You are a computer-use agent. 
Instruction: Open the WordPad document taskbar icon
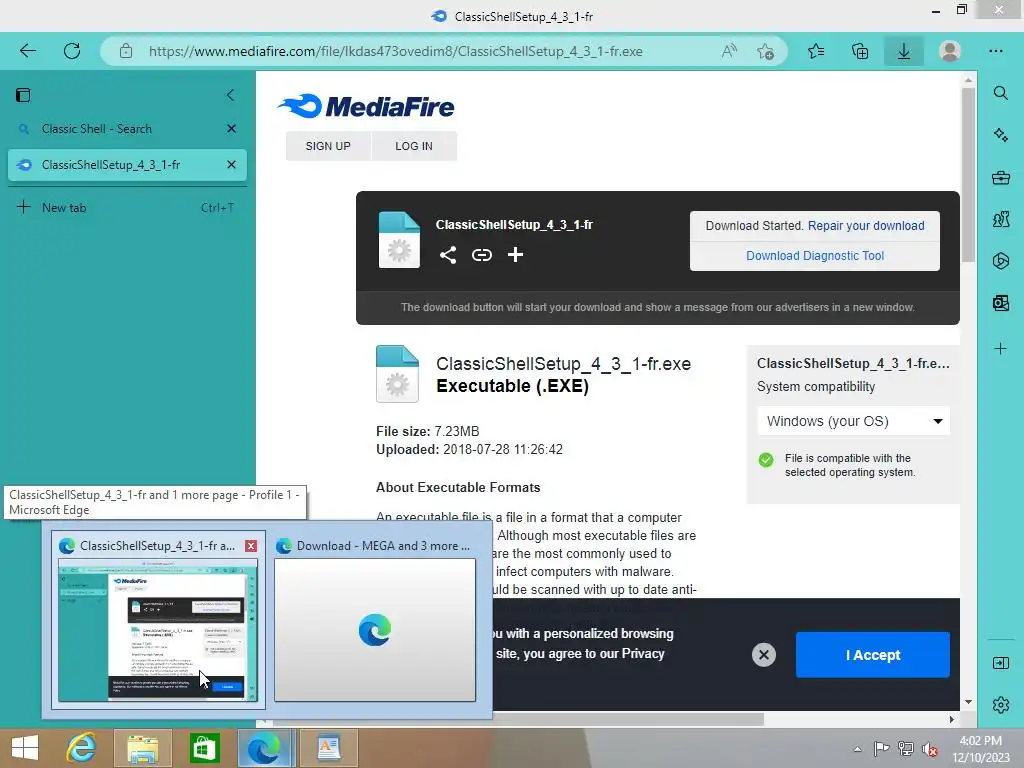pos(328,748)
